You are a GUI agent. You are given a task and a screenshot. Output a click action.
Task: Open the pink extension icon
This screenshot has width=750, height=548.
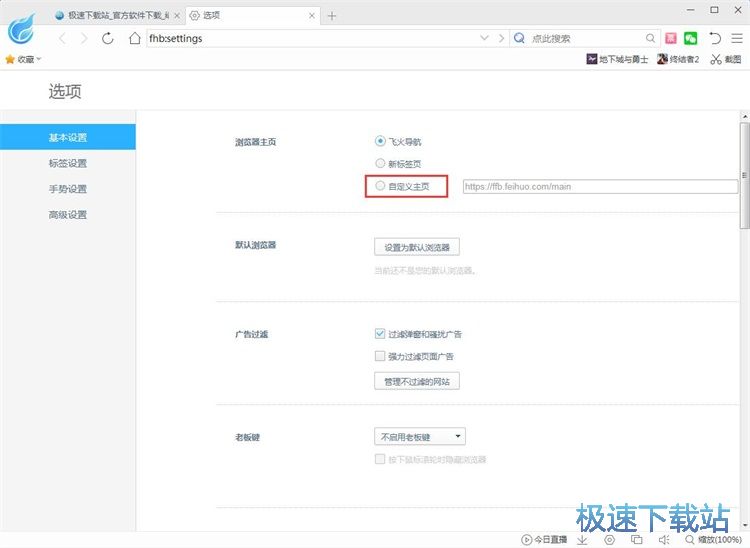tap(671, 38)
